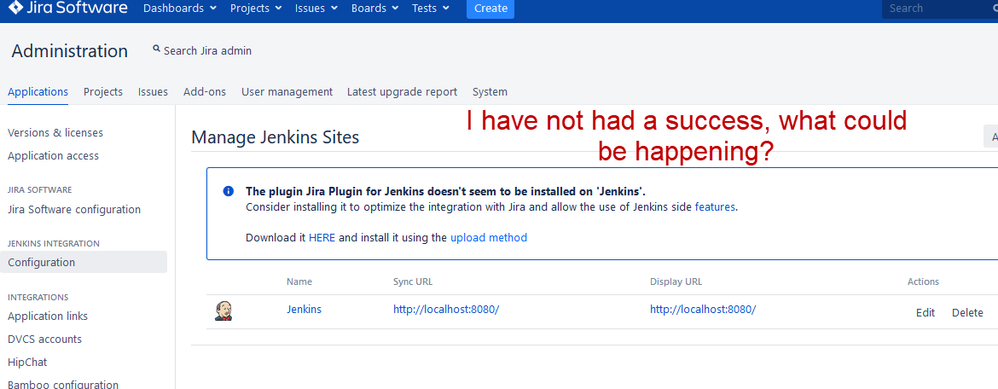Image resolution: width=998 pixels, height=389 pixels.
Task: Open Bamboo configuration in sidebar
Action: pyautogui.click(x=63, y=384)
